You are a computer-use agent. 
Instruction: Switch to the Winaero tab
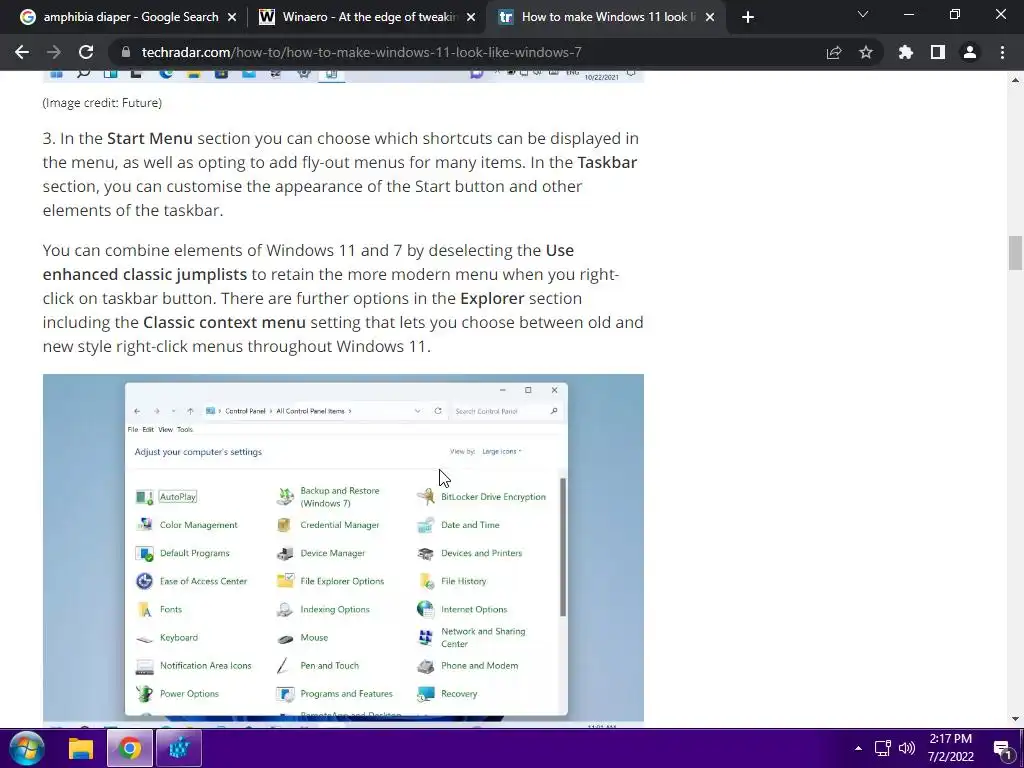click(368, 17)
